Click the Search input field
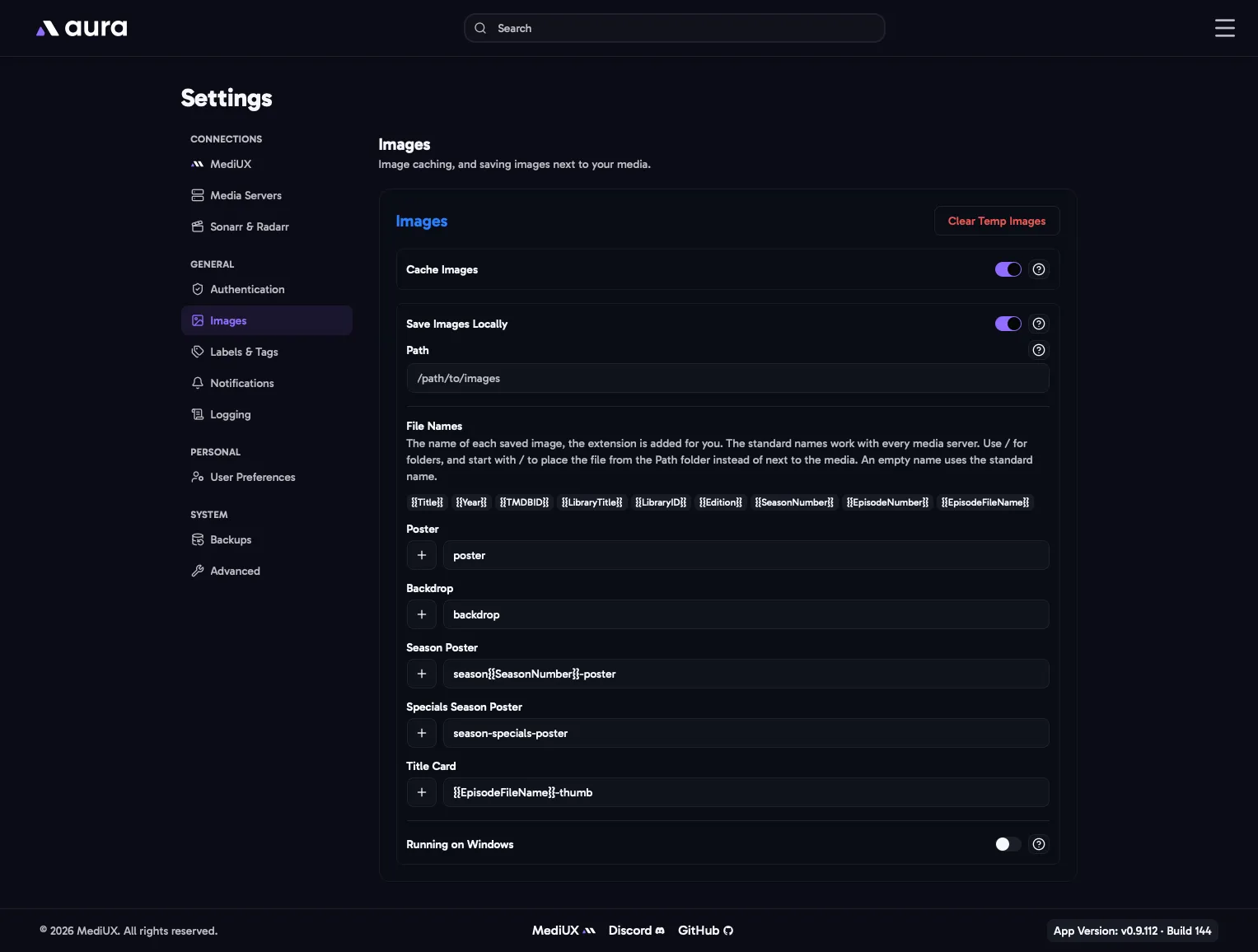This screenshot has height=952, width=1258. click(x=675, y=28)
